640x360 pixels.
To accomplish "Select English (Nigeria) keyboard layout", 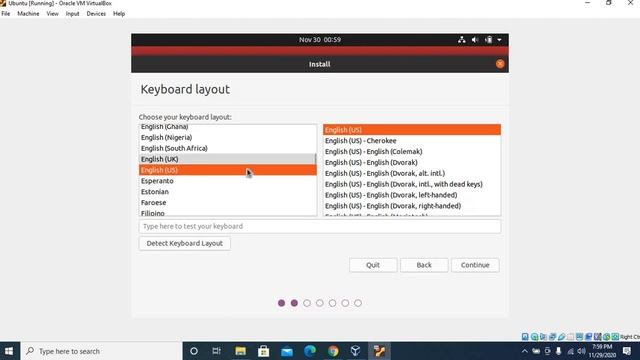I will pyautogui.click(x=227, y=137).
